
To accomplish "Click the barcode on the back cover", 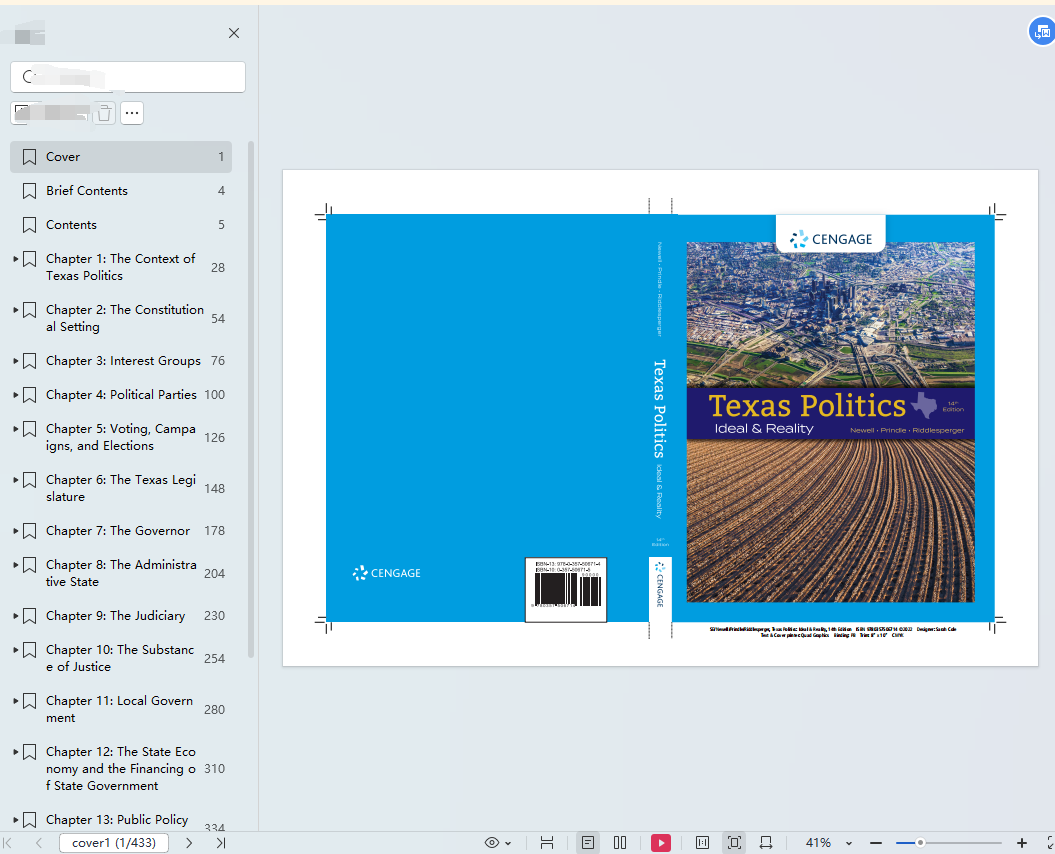I will [x=566, y=590].
